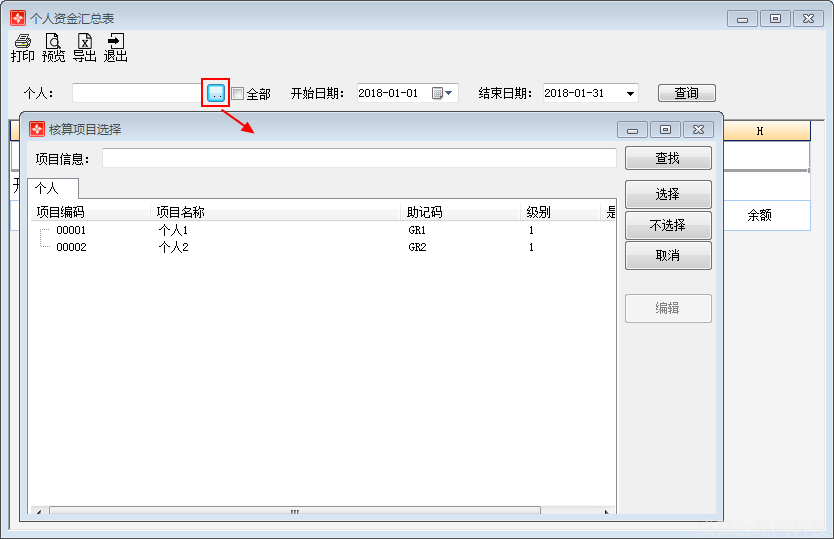Click the horizontal scrollbar in the item list

click(295, 512)
